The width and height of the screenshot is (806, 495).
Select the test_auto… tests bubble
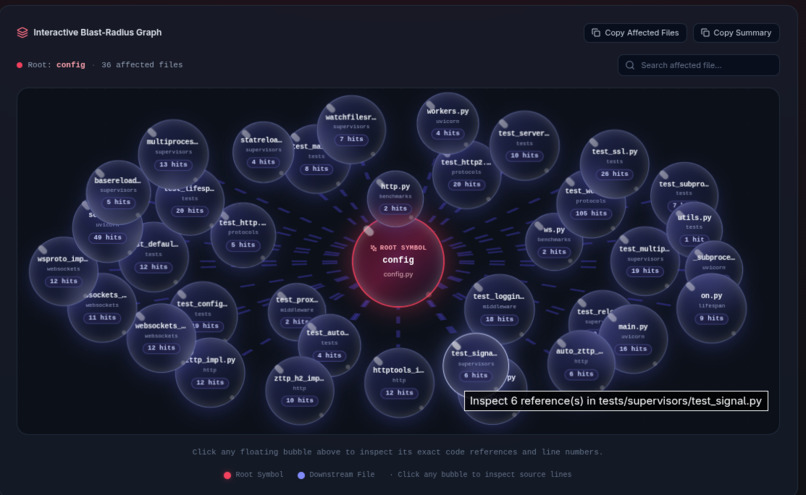click(x=329, y=345)
